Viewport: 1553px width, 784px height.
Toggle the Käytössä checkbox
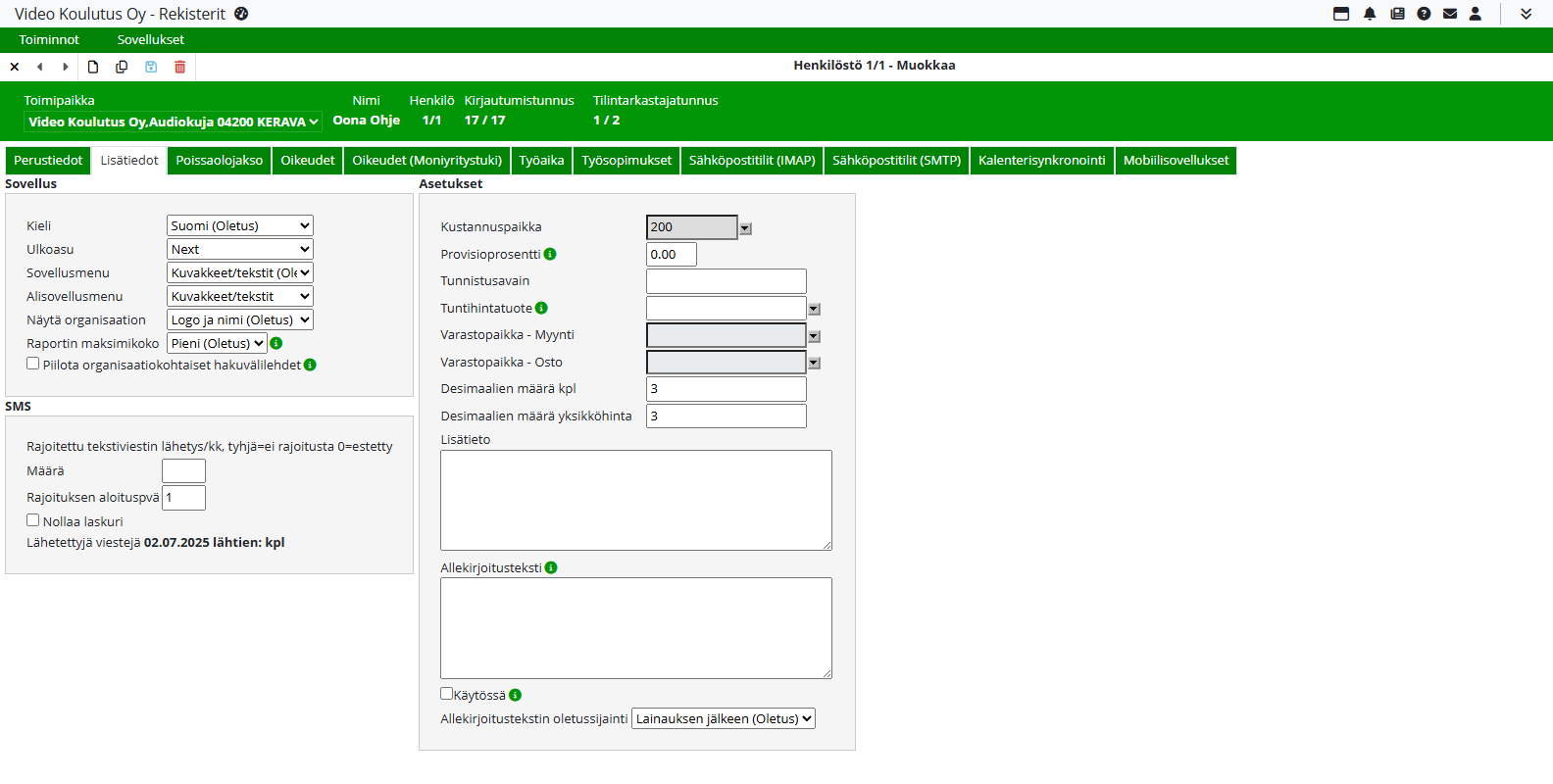click(x=447, y=694)
